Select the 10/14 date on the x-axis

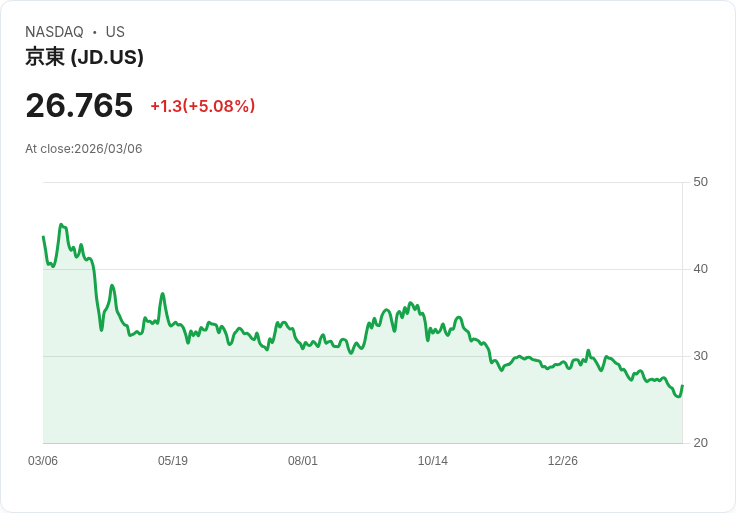tap(433, 461)
